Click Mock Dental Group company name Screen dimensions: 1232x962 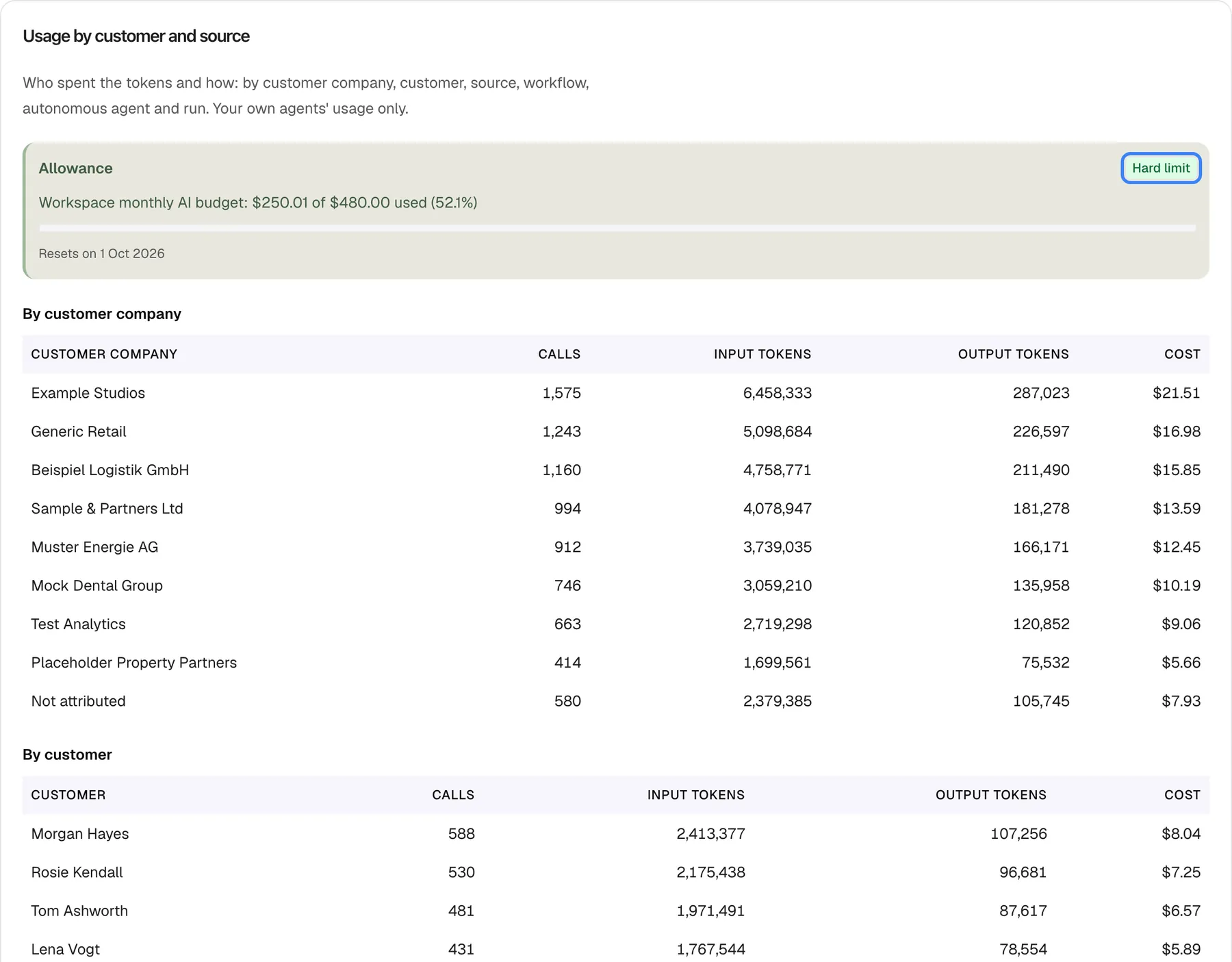97,585
